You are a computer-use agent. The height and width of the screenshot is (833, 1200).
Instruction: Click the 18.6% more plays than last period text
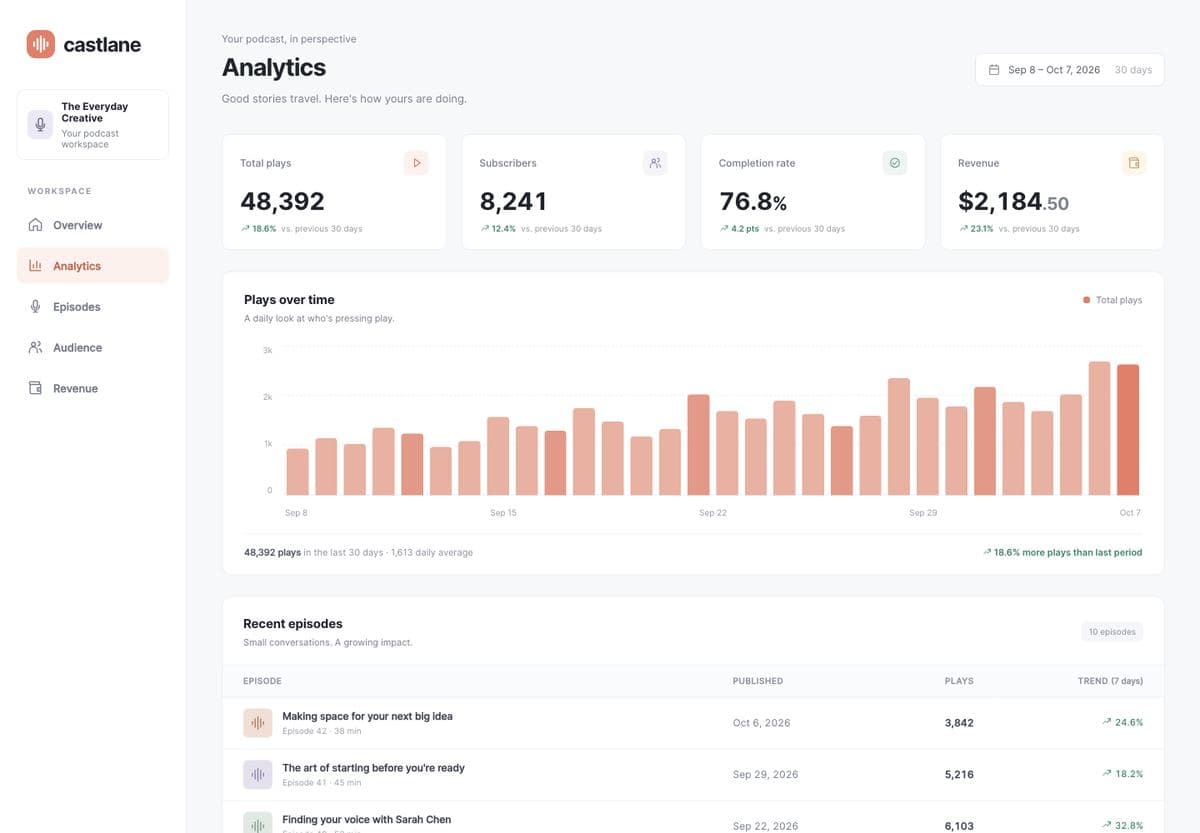pos(1062,552)
